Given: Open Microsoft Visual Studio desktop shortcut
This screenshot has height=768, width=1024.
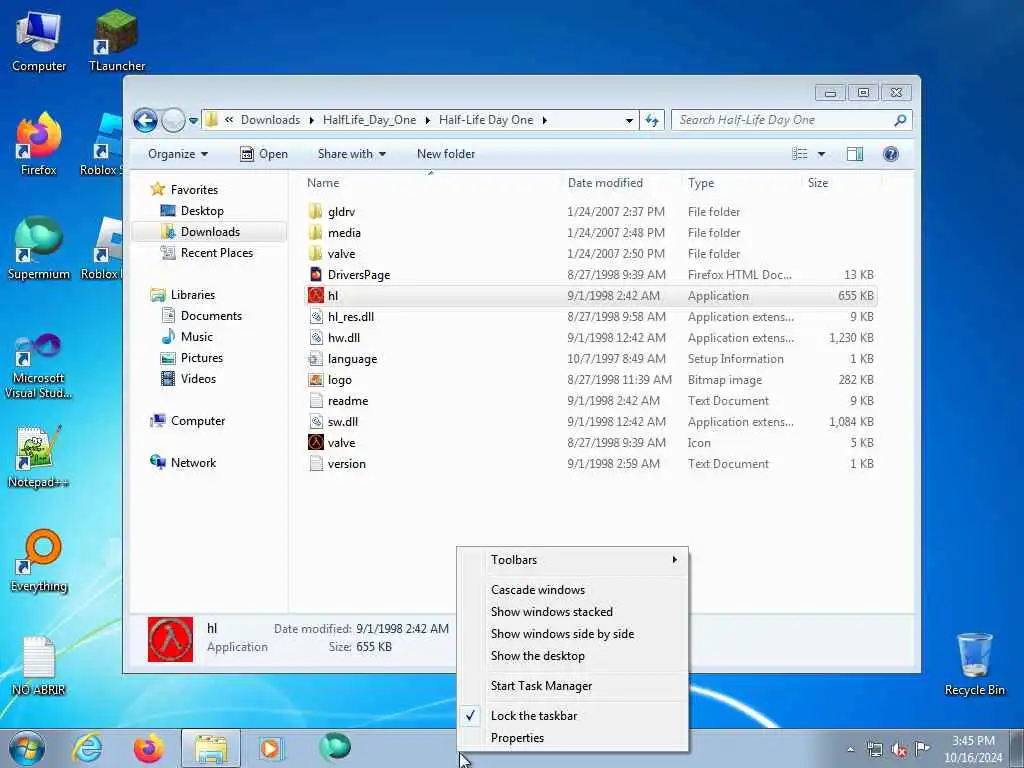Looking at the screenshot, I should tap(39, 366).
